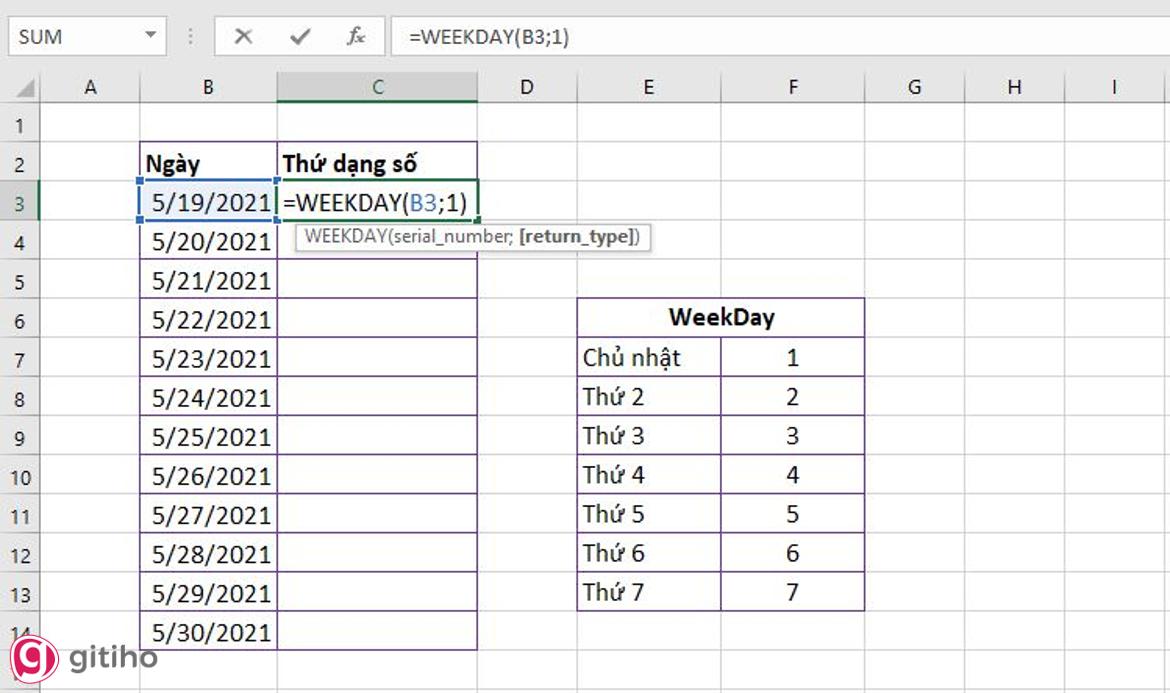The height and width of the screenshot is (693, 1170).
Task: Select row 3 header
Action: pyautogui.click(x=20, y=203)
